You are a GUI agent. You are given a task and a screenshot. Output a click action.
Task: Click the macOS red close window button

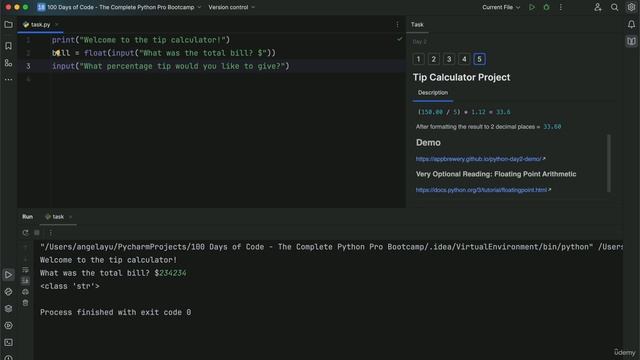click(x=8, y=7)
